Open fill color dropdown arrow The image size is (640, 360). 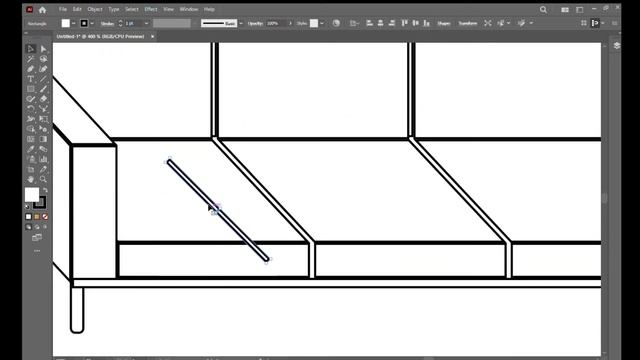pos(73,23)
